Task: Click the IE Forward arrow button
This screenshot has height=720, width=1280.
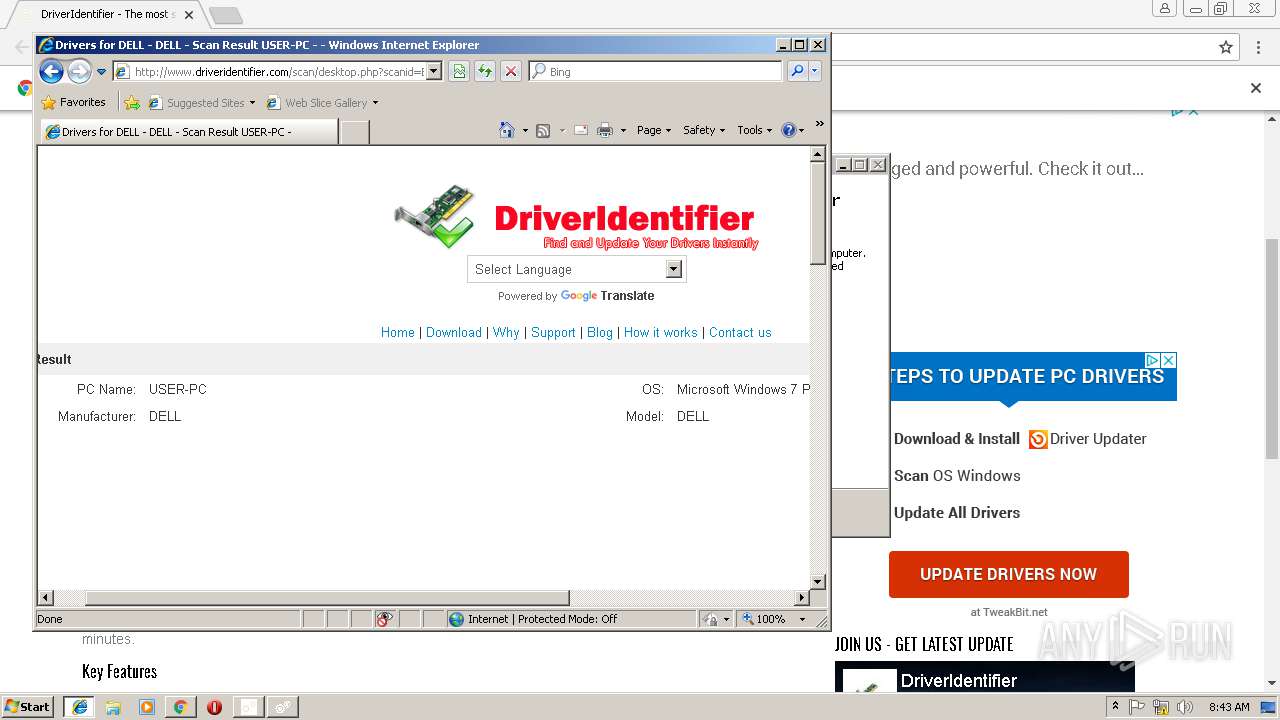Action: tap(79, 71)
